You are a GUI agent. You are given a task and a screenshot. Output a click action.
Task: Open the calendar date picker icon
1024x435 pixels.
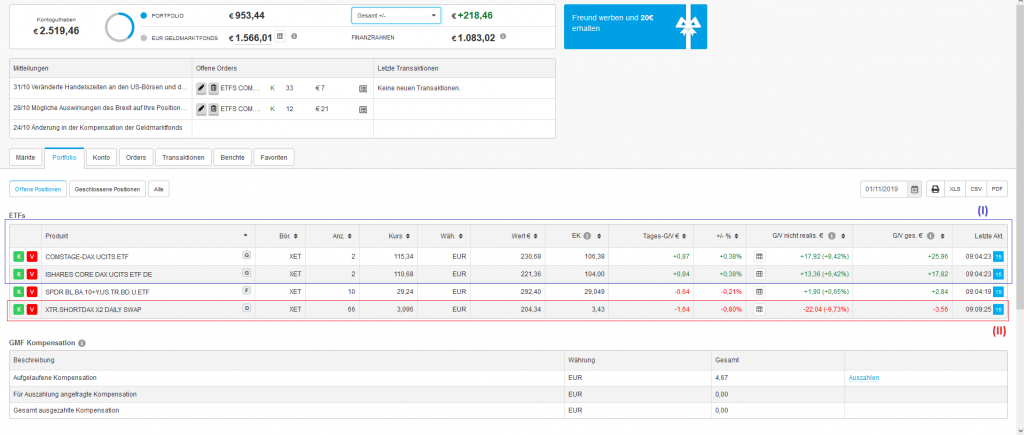914,189
